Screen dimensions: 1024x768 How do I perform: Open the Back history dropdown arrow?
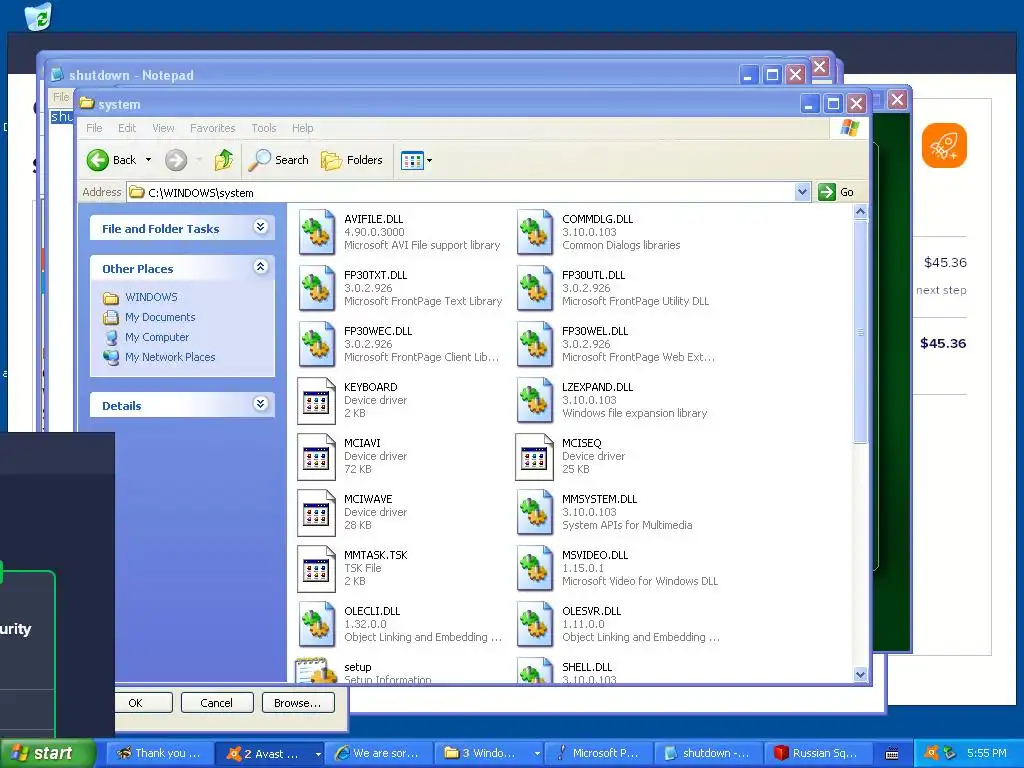point(148,160)
